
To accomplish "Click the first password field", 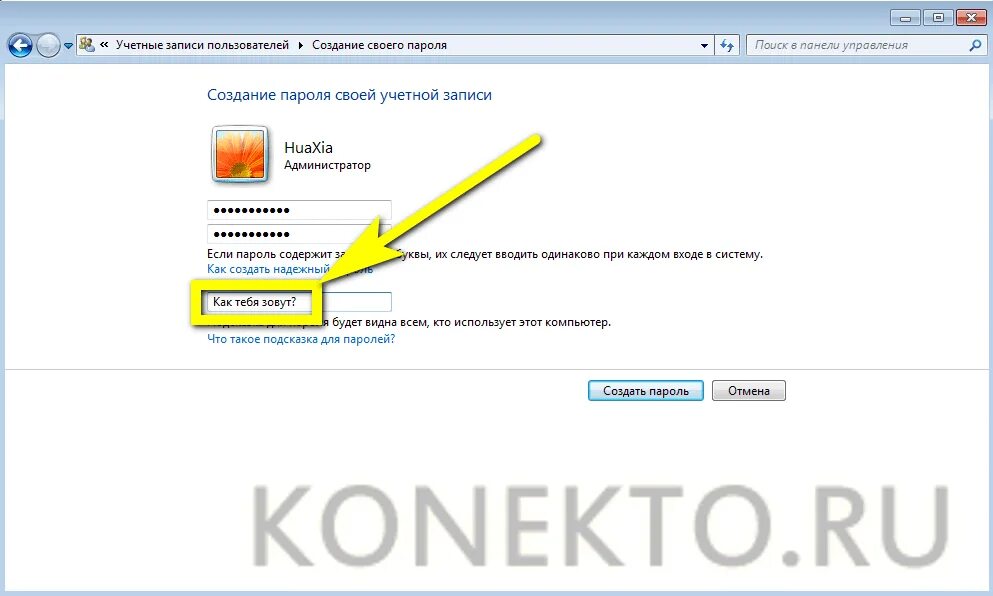I will coord(299,210).
